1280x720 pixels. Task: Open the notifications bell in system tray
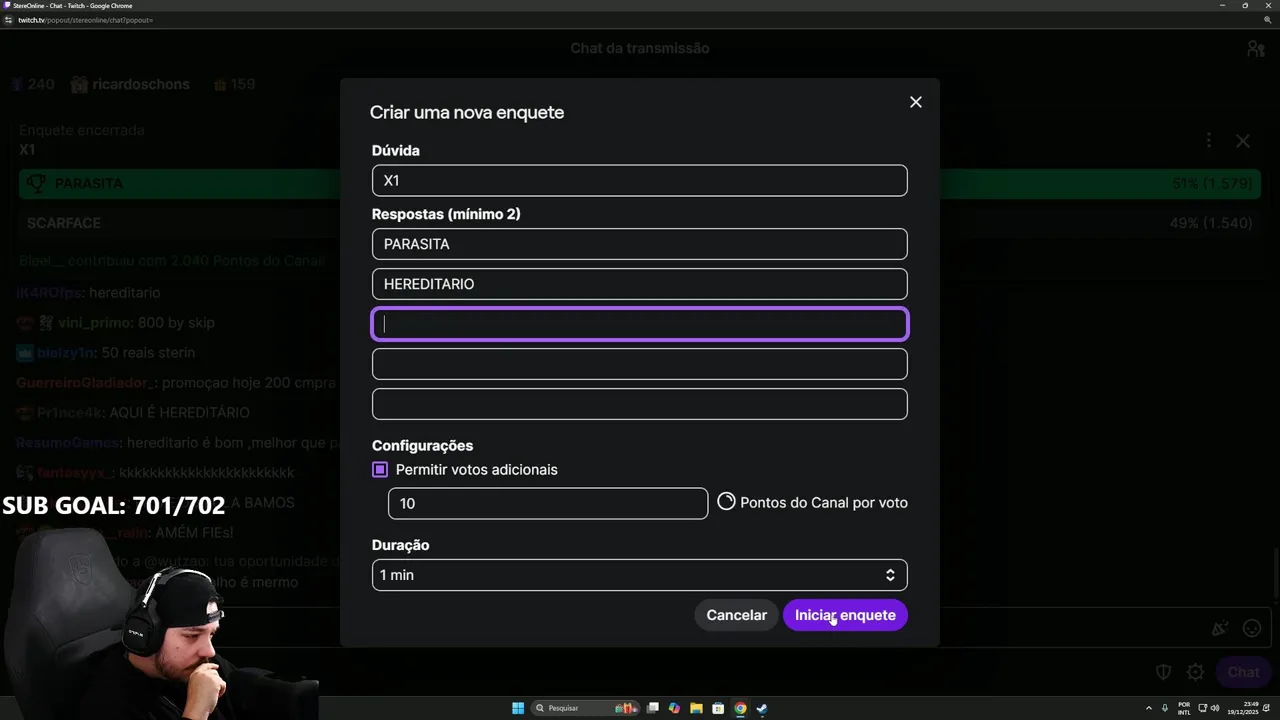[1266, 708]
